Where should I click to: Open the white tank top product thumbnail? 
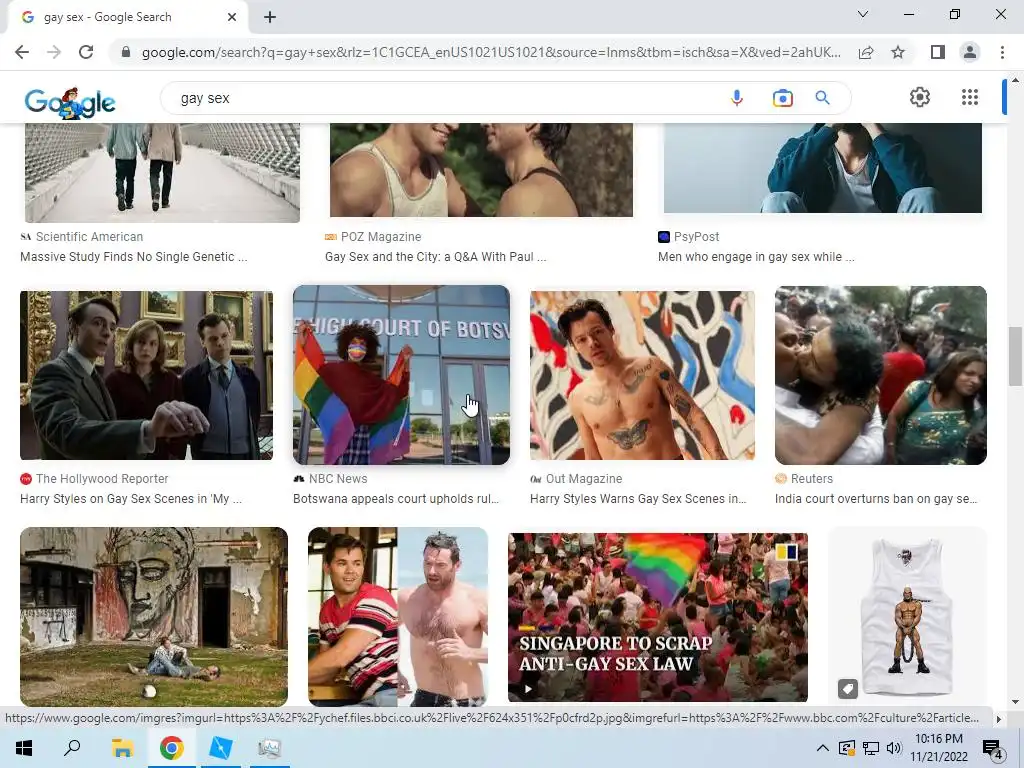pyautogui.click(x=907, y=616)
